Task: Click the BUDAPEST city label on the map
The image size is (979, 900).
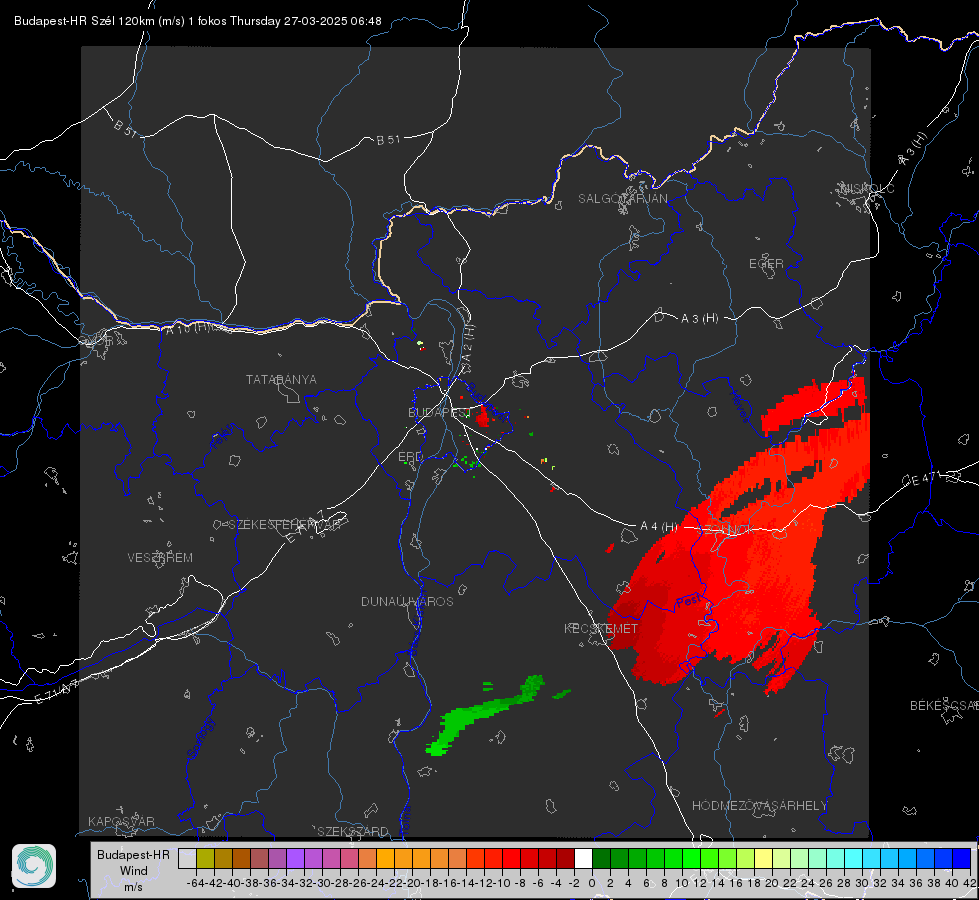Action: click(439, 412)
